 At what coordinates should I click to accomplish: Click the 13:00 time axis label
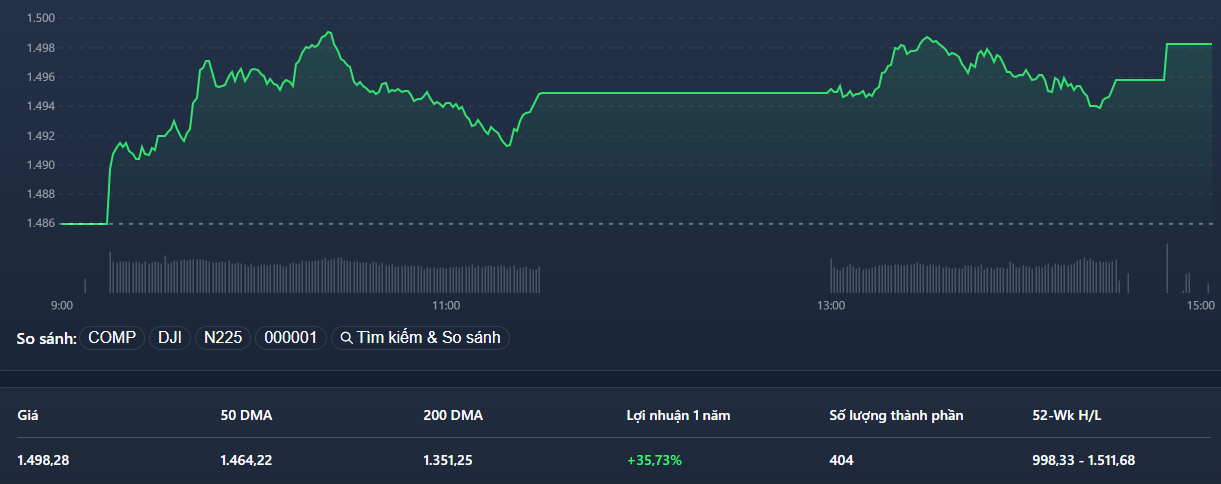(830, 305)
